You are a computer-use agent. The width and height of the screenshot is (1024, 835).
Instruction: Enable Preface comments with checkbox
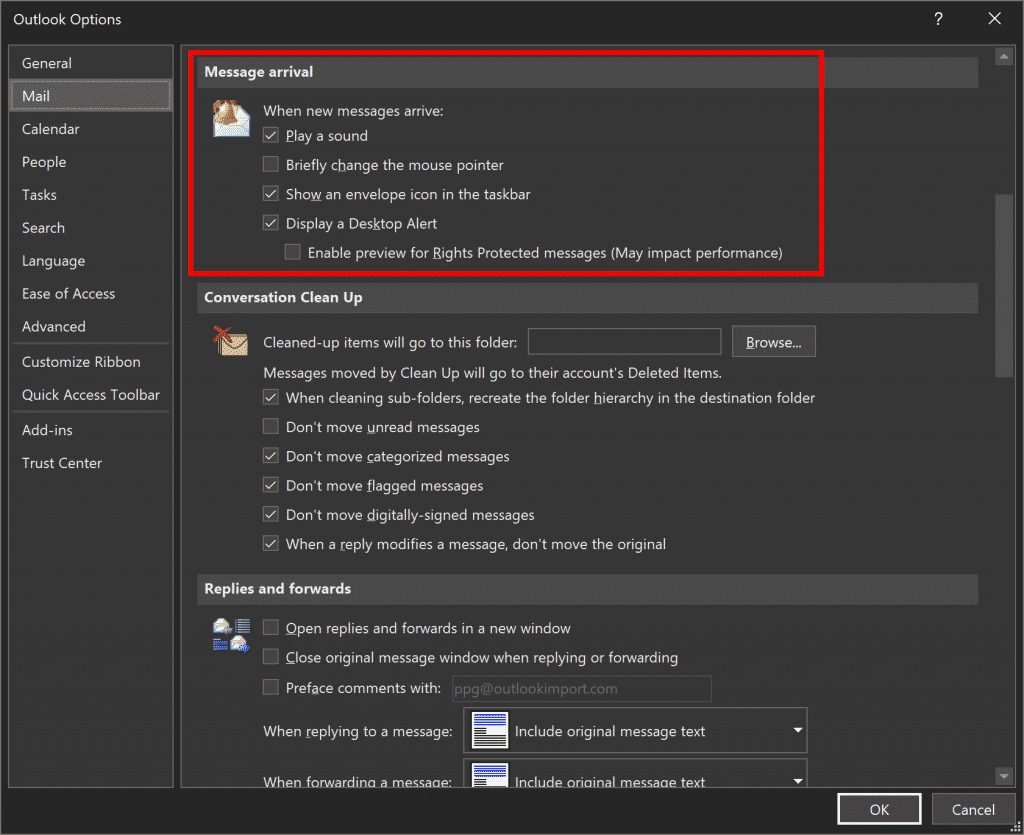coord(271,687)
